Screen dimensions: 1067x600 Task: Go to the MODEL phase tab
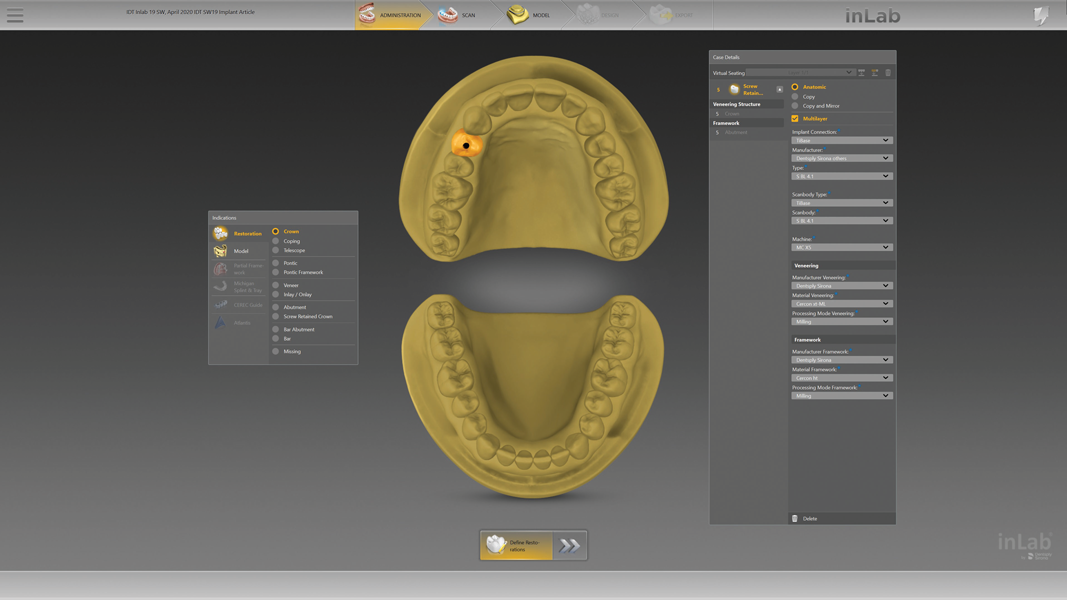tap(530, 15)
